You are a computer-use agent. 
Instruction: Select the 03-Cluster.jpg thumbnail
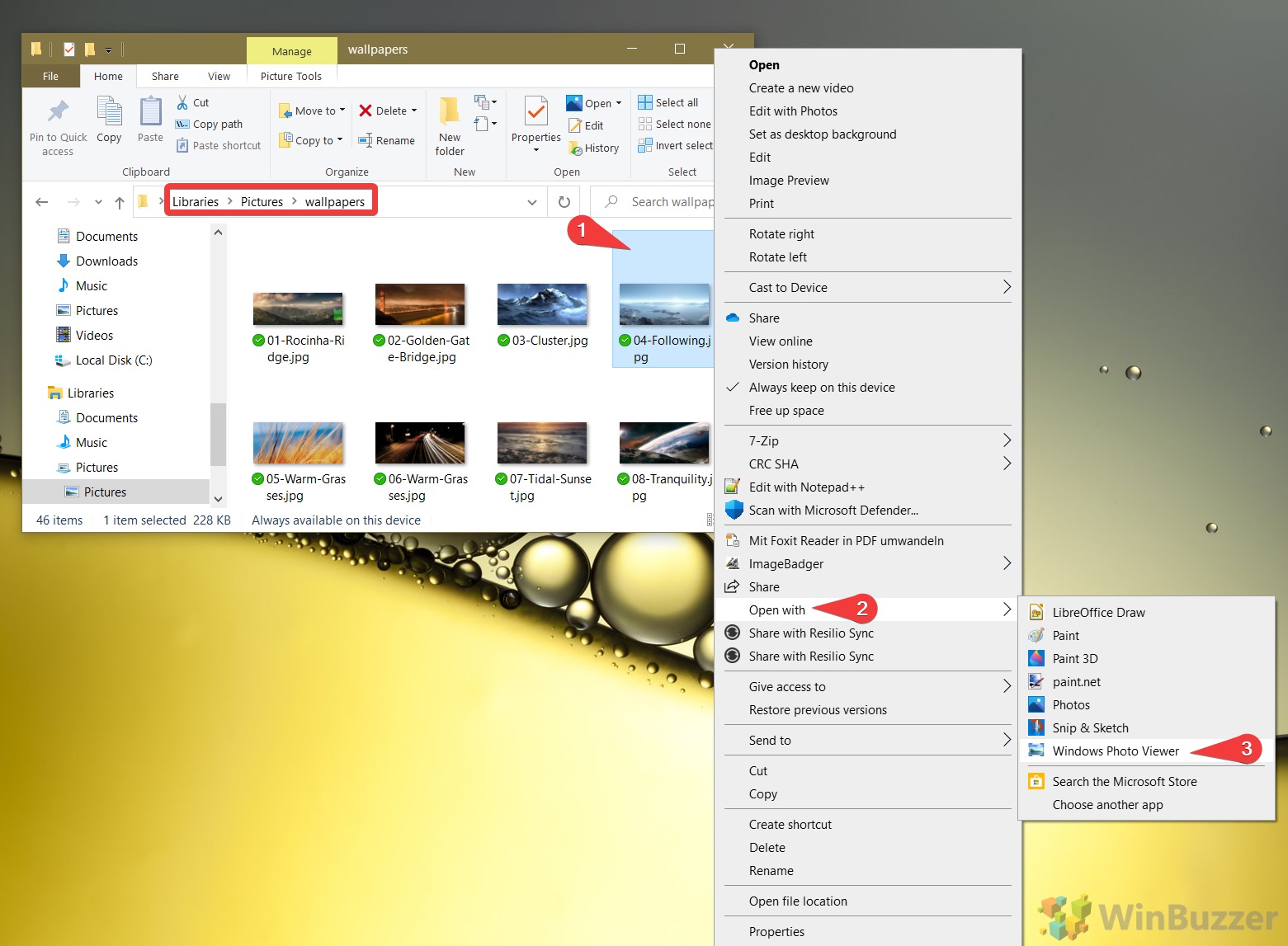(x=542, y=305)
